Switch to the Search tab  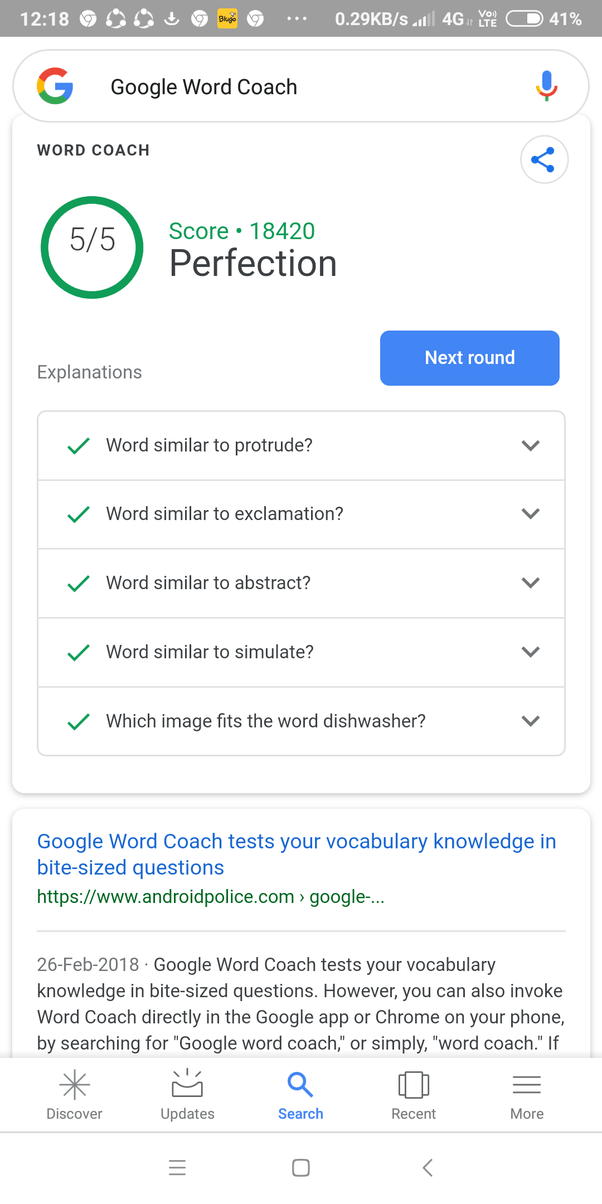(x=300, y=1094)
